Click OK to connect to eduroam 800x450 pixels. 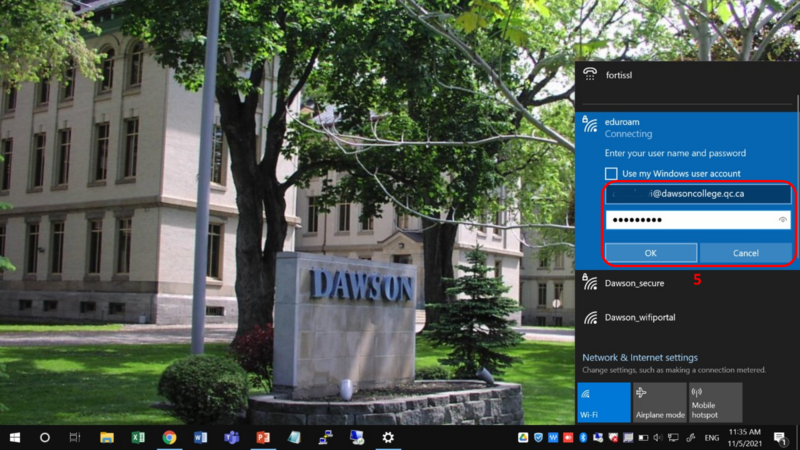point(651,253)
